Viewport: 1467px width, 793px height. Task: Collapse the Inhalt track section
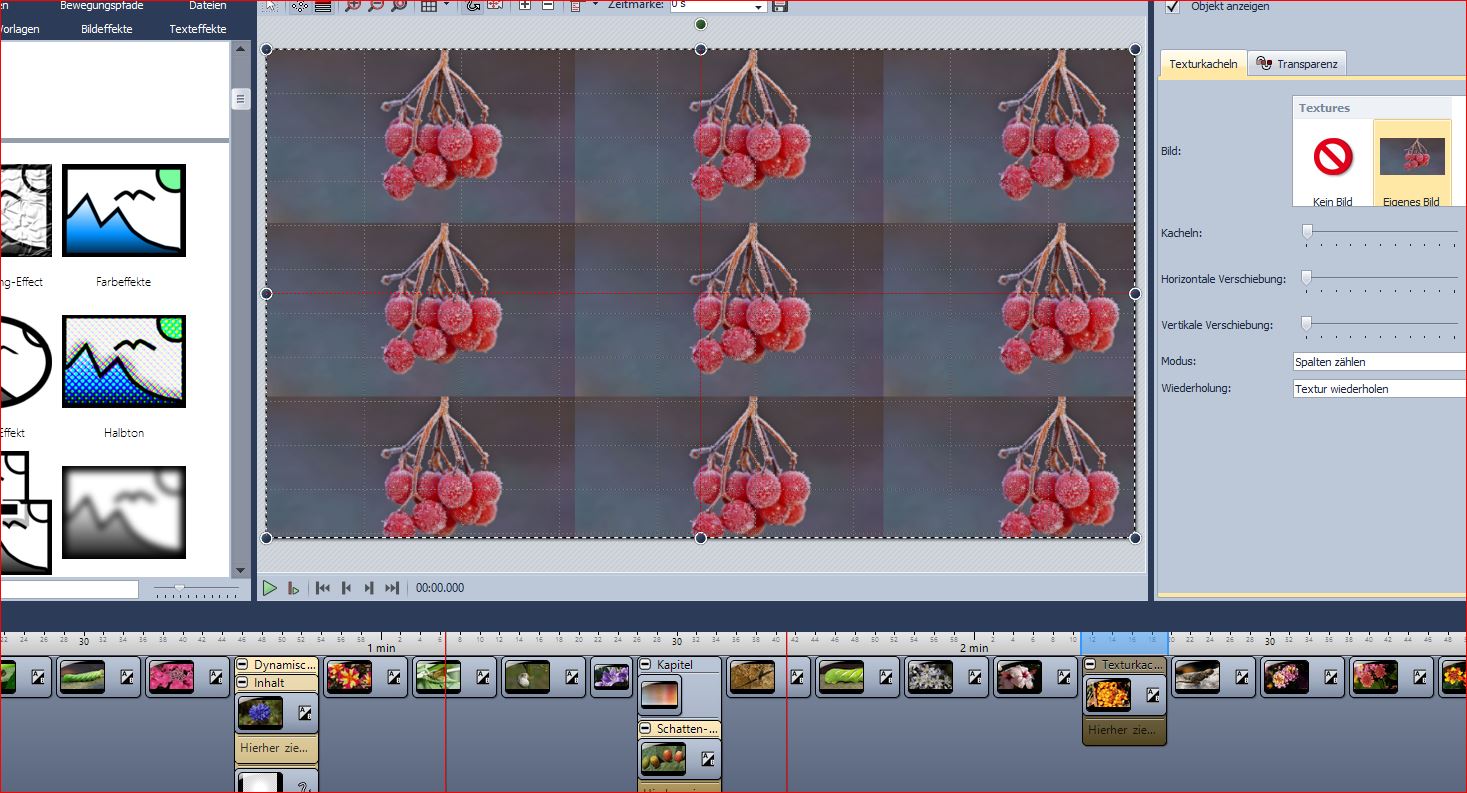[x=243, y=683]
